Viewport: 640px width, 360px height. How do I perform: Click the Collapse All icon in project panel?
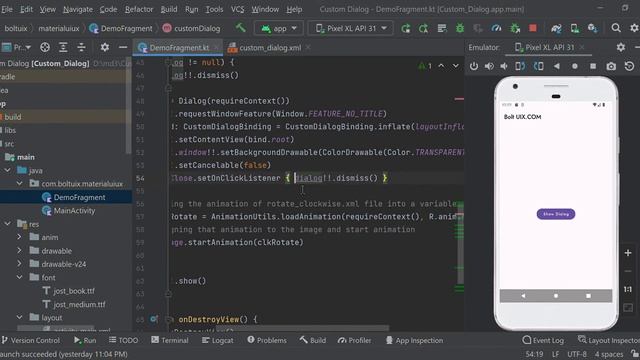[81, 47]
